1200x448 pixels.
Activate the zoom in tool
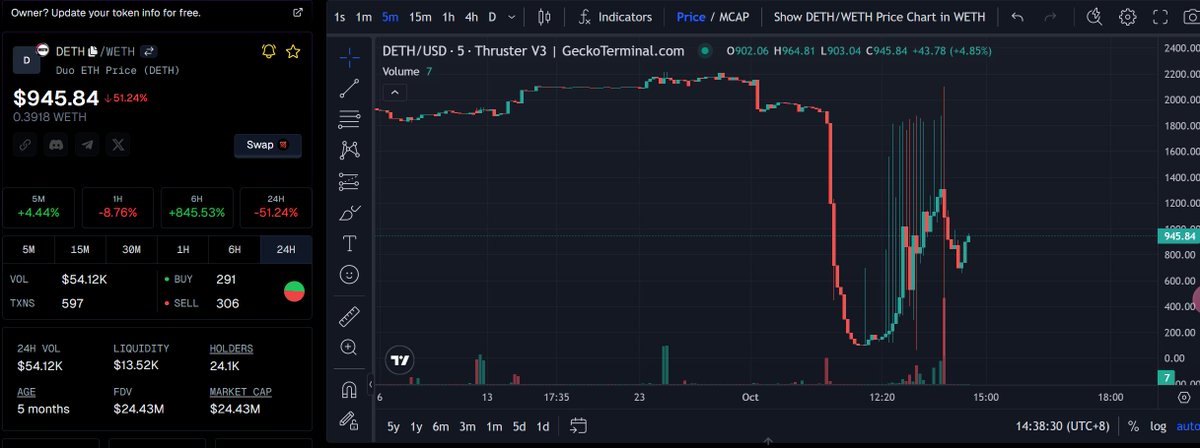tap(349, 347)
